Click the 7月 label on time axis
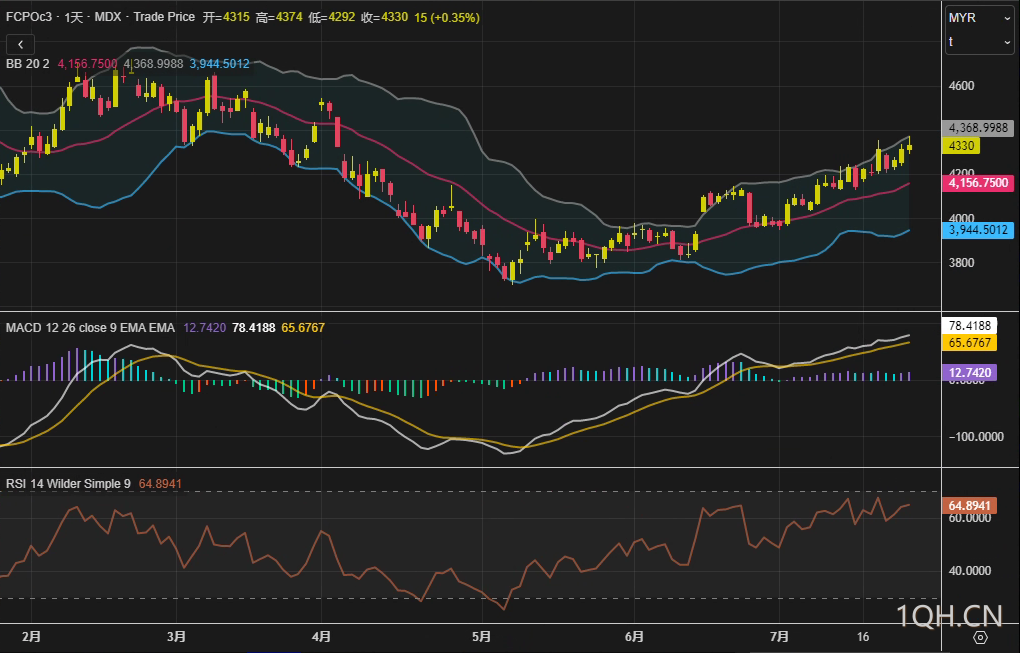This screenshot has height=653, width=1020. (780, 636)
